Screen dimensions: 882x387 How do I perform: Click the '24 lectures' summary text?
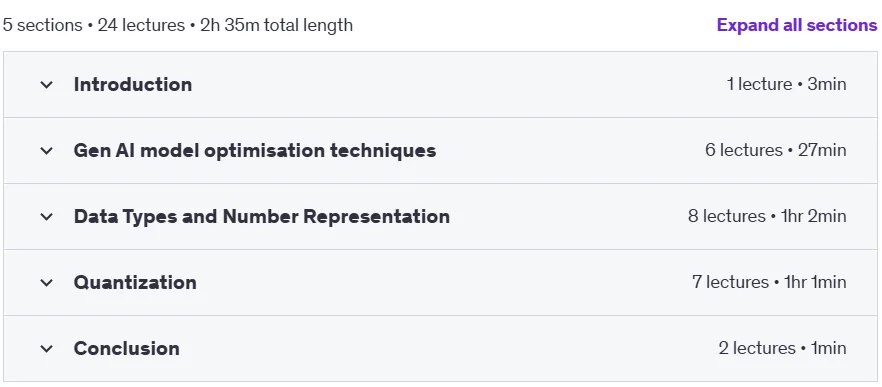[x=141, y=25]
